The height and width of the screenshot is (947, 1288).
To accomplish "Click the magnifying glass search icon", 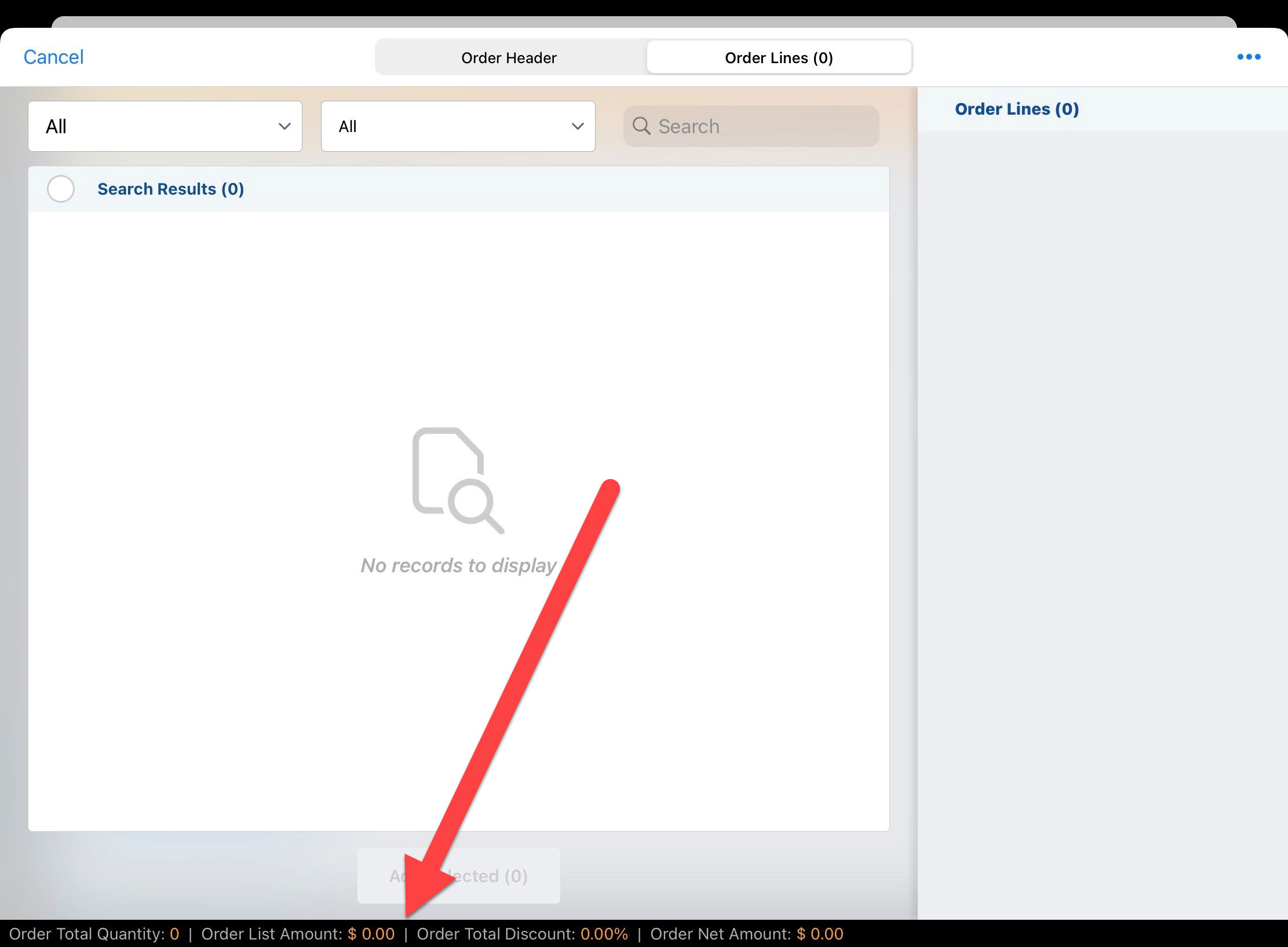I will pos(641,126).
